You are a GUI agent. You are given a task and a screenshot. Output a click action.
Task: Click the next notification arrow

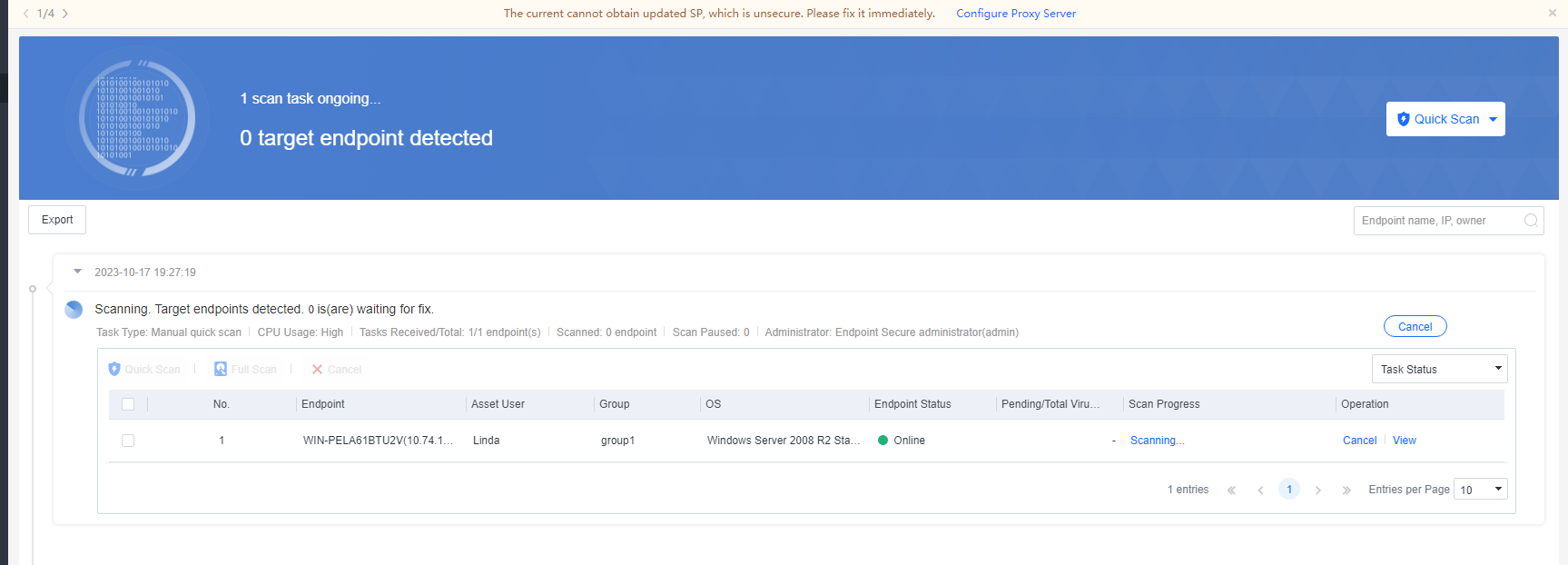coord(65,14)
